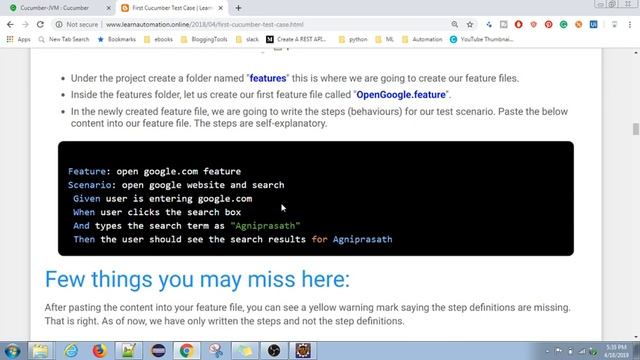The width and height of the screenshot is (640, 360).
Task: Open the New Tab Search bookmark
Action: pos(64,39)
